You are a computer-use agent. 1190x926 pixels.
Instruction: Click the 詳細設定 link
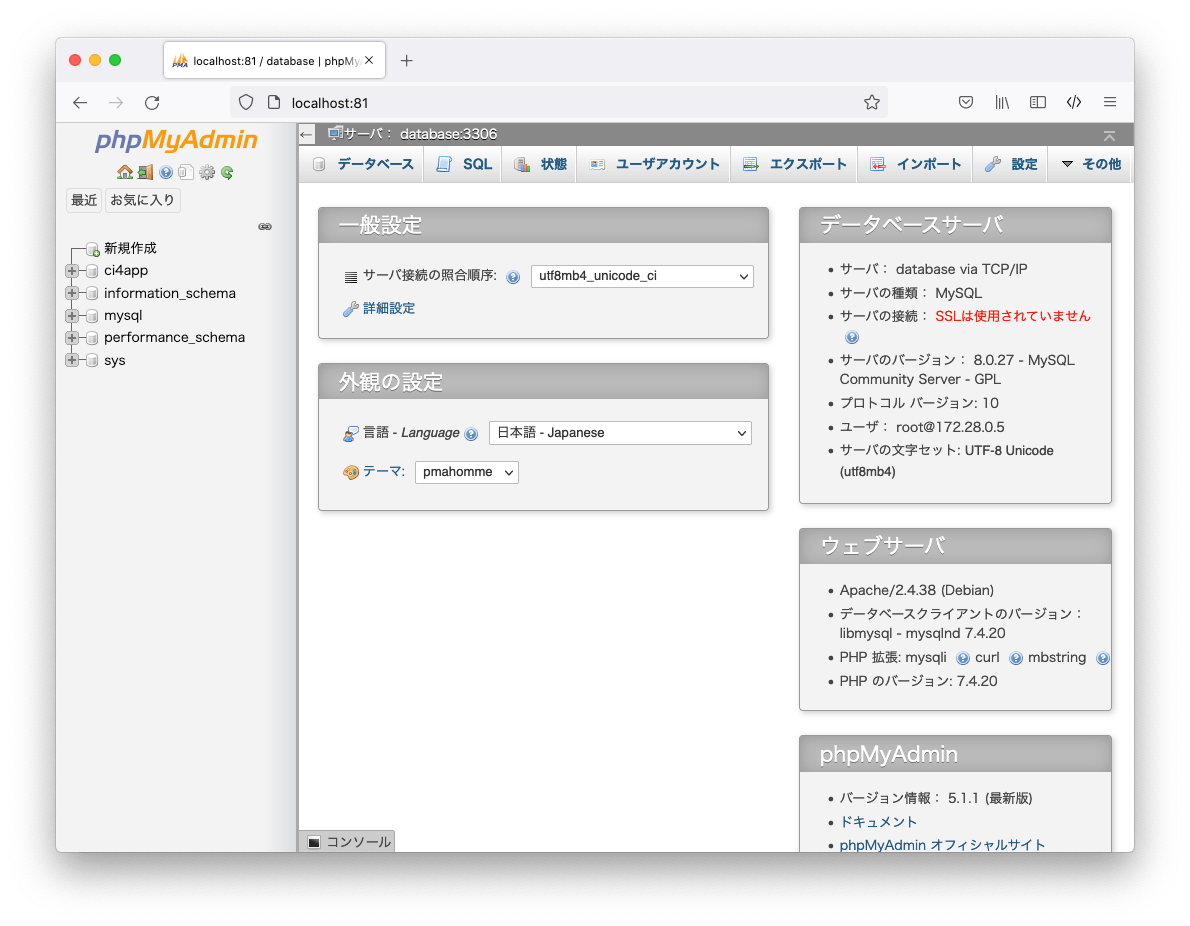389,308
